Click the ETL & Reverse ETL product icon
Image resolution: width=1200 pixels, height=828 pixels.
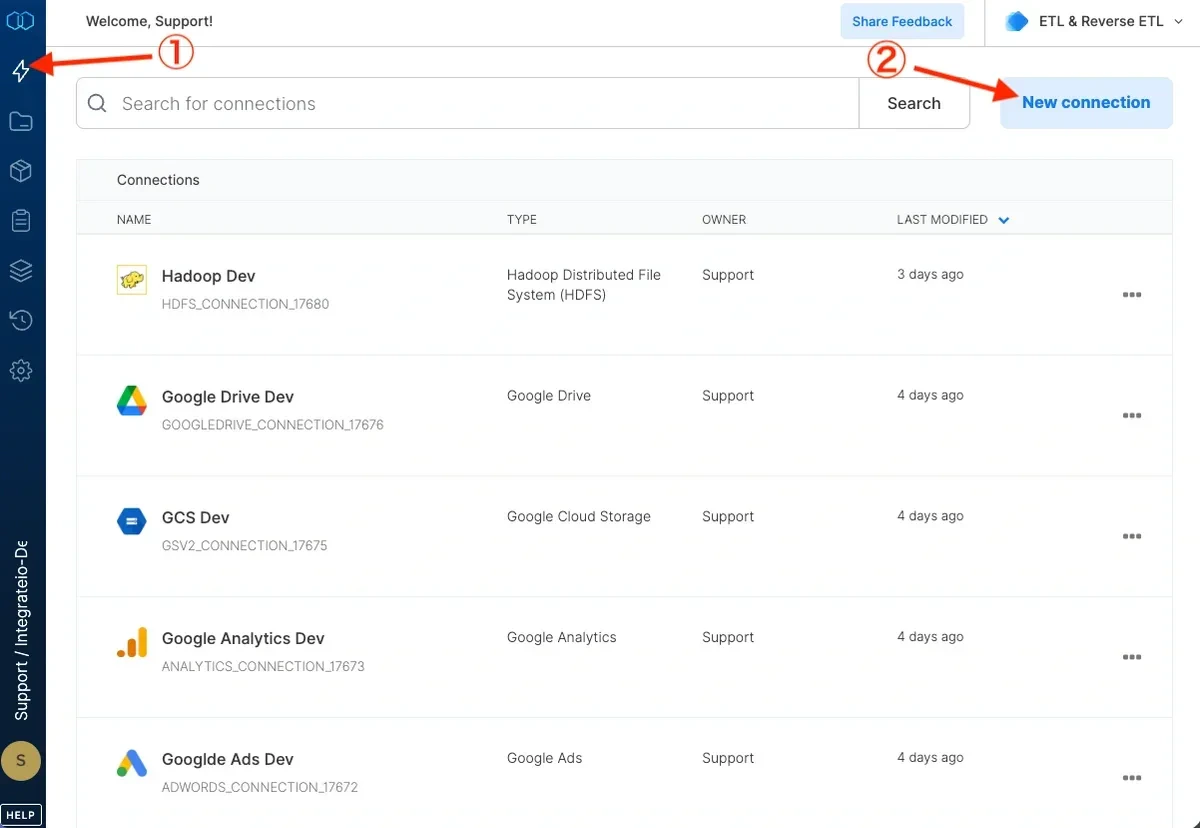1017,21
